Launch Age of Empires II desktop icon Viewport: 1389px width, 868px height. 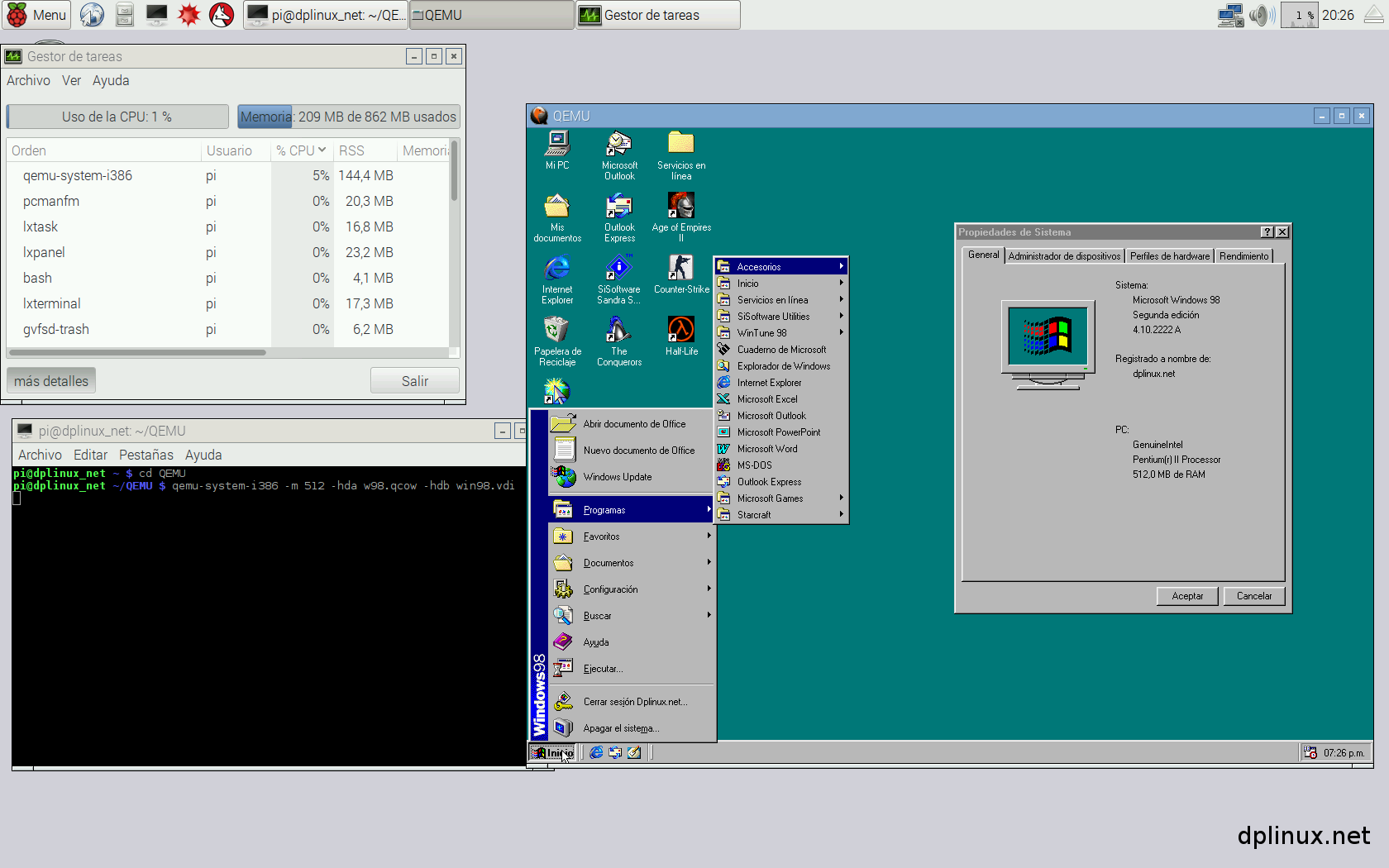[x=681, y=218]
